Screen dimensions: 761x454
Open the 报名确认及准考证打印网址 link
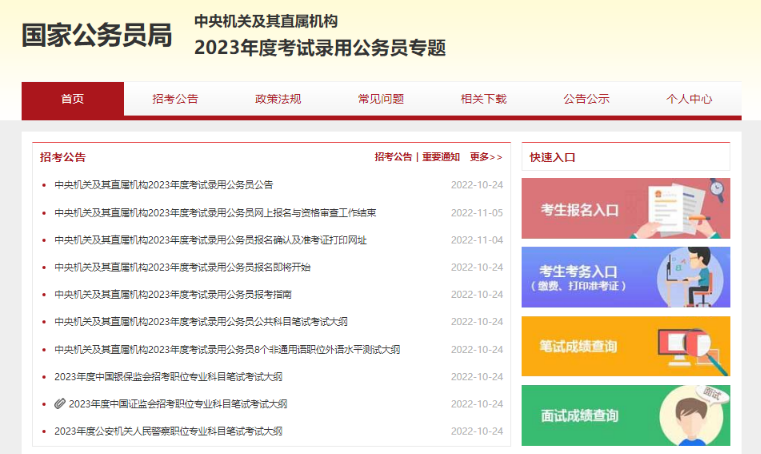[210, 240]
